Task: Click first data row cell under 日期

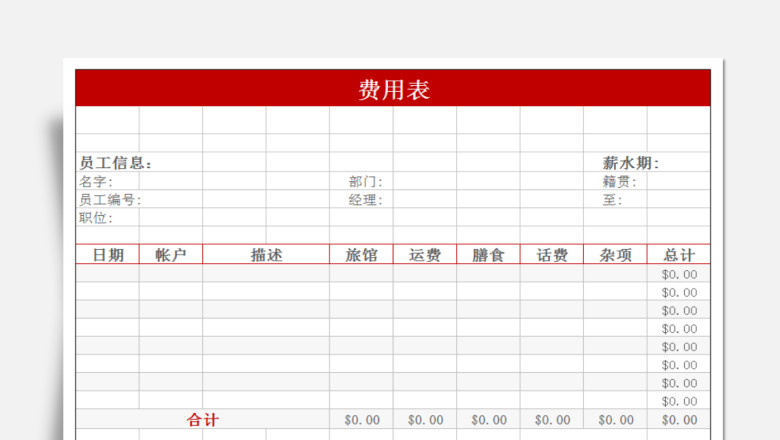Action: 107,274
